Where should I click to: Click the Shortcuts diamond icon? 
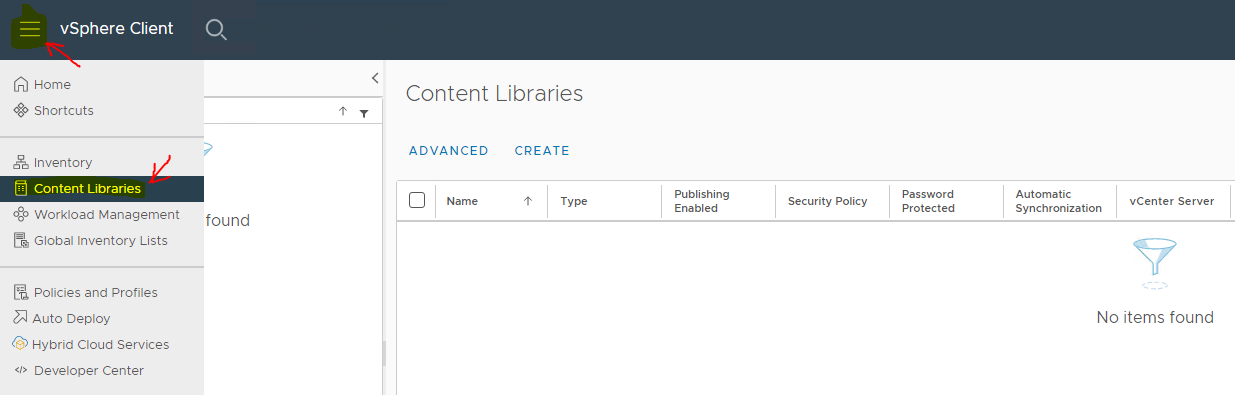pyautogui.click(x=21, y=110)
